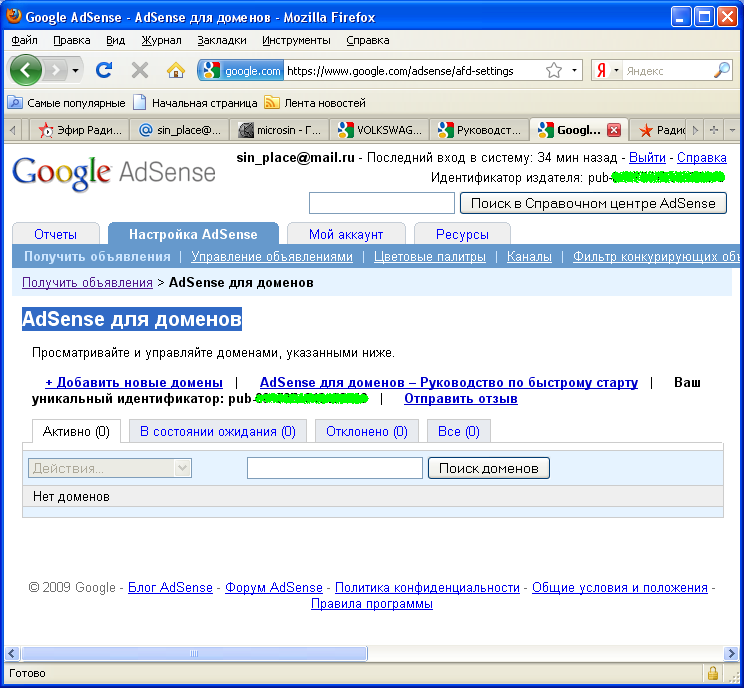The height and width of the screenshot is (688, 744).
Task: Click the horizontal scrollbar right arrow
Action: [731, 653]
